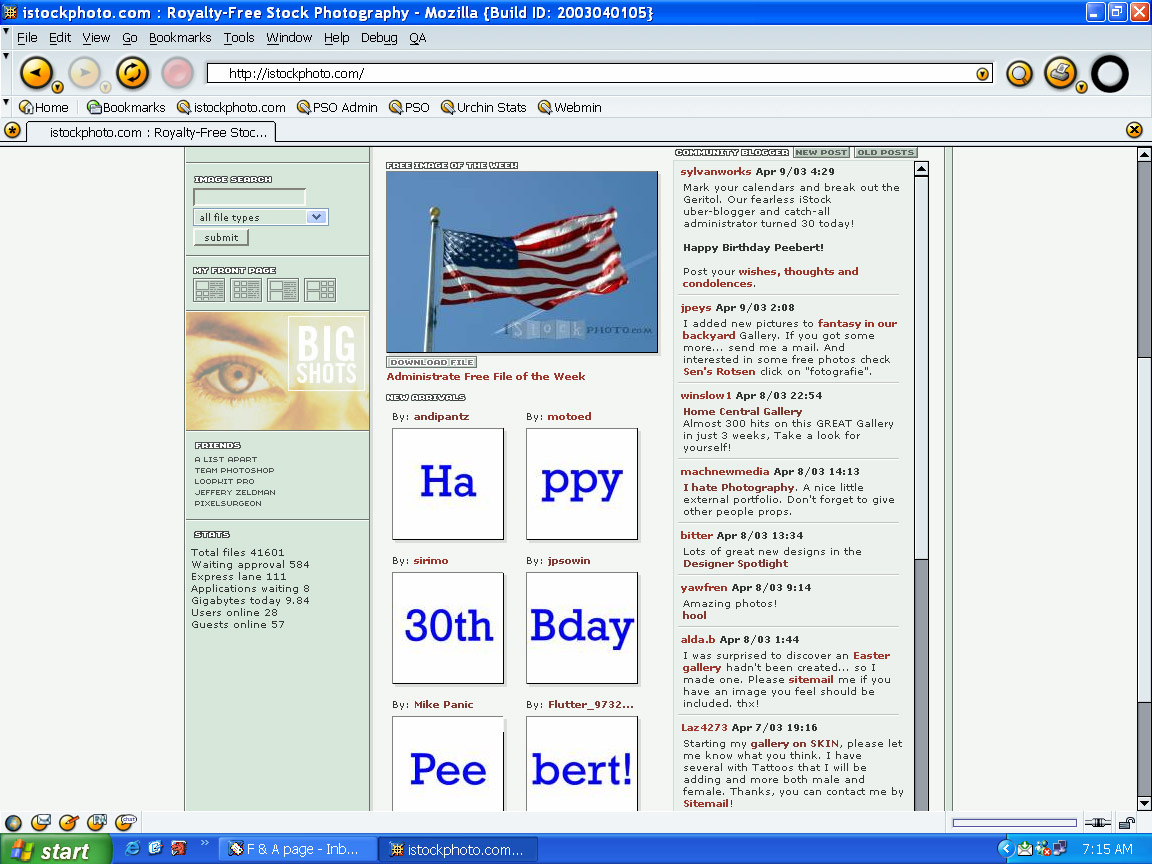Choose the second My Front Page layout icon
This screenshot has height=864, width=1152.
245,290
